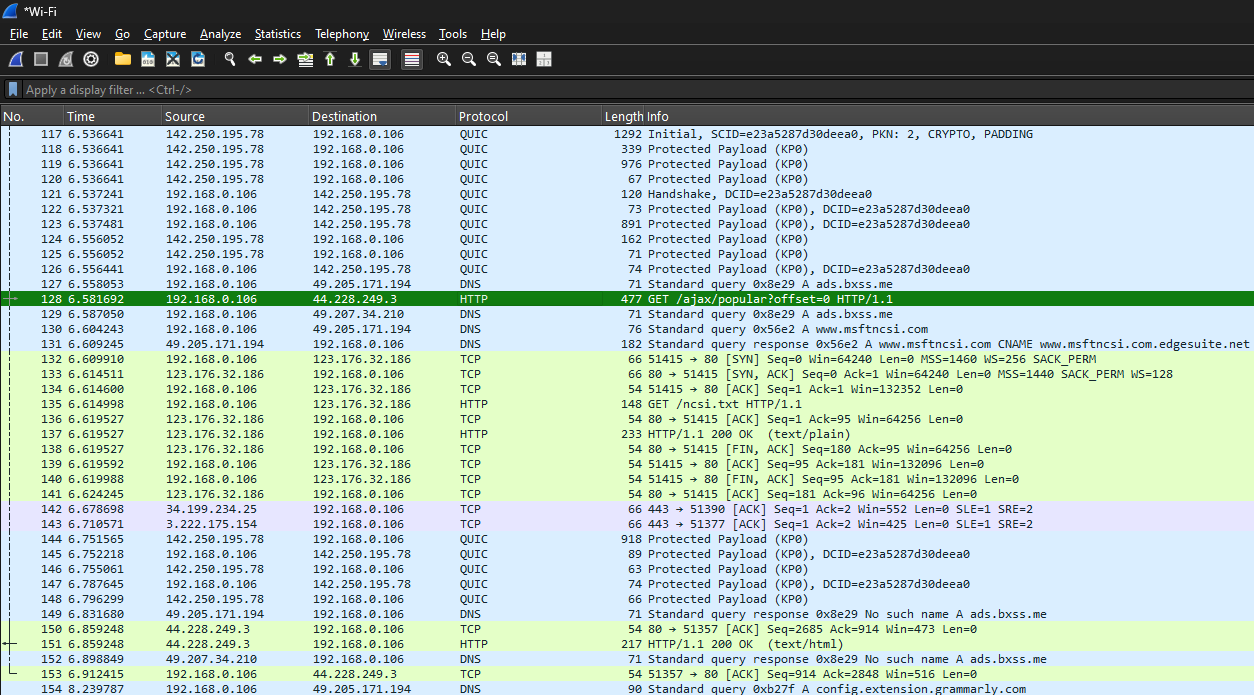Screen dimensions: 1254x695
Task: Click the display filter input field
Action: point(637,90)
